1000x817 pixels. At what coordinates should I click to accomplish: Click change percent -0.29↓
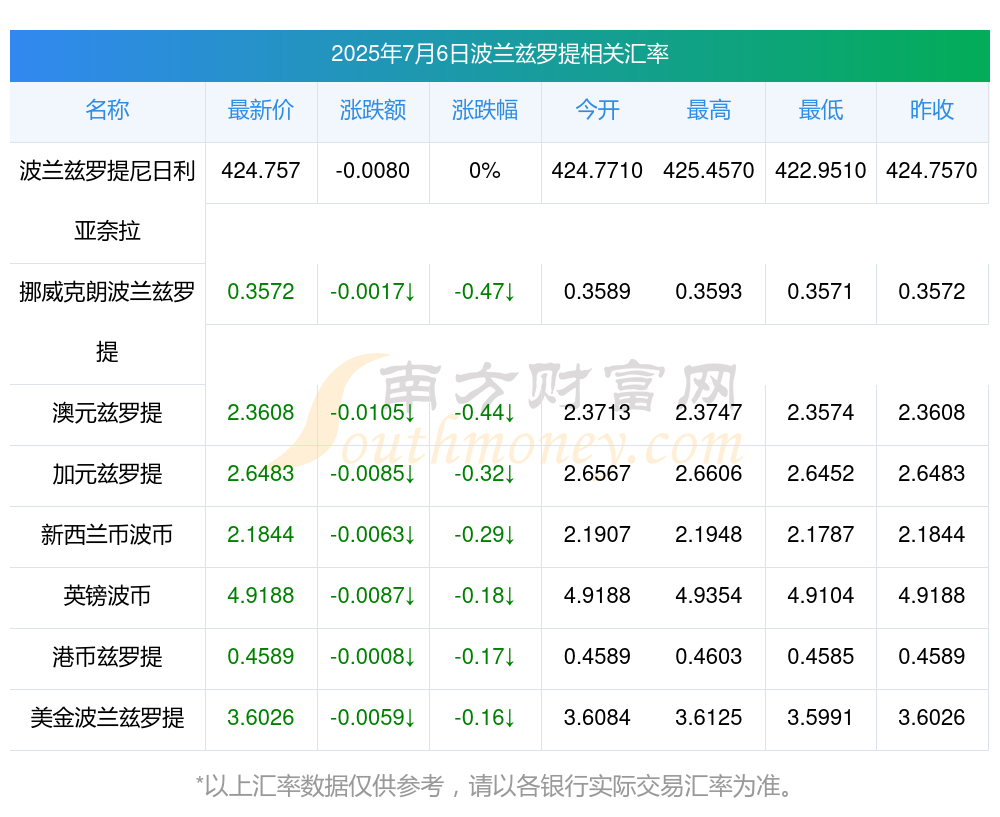click(x=485, y=534)
